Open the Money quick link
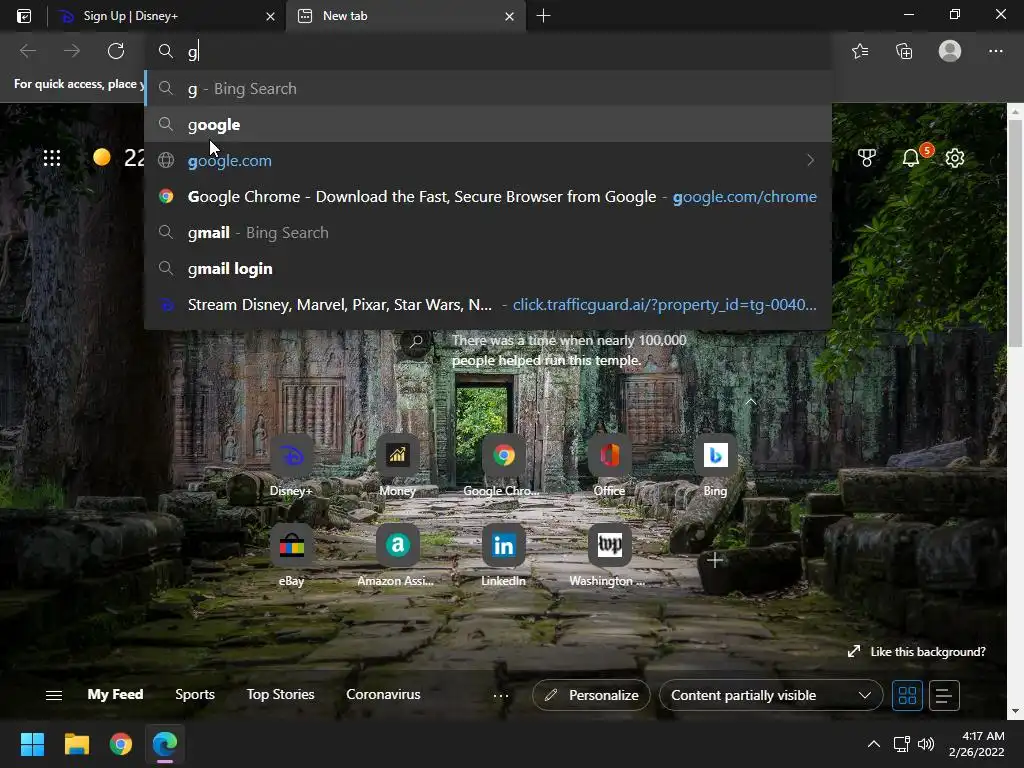 tap(397, 466)
